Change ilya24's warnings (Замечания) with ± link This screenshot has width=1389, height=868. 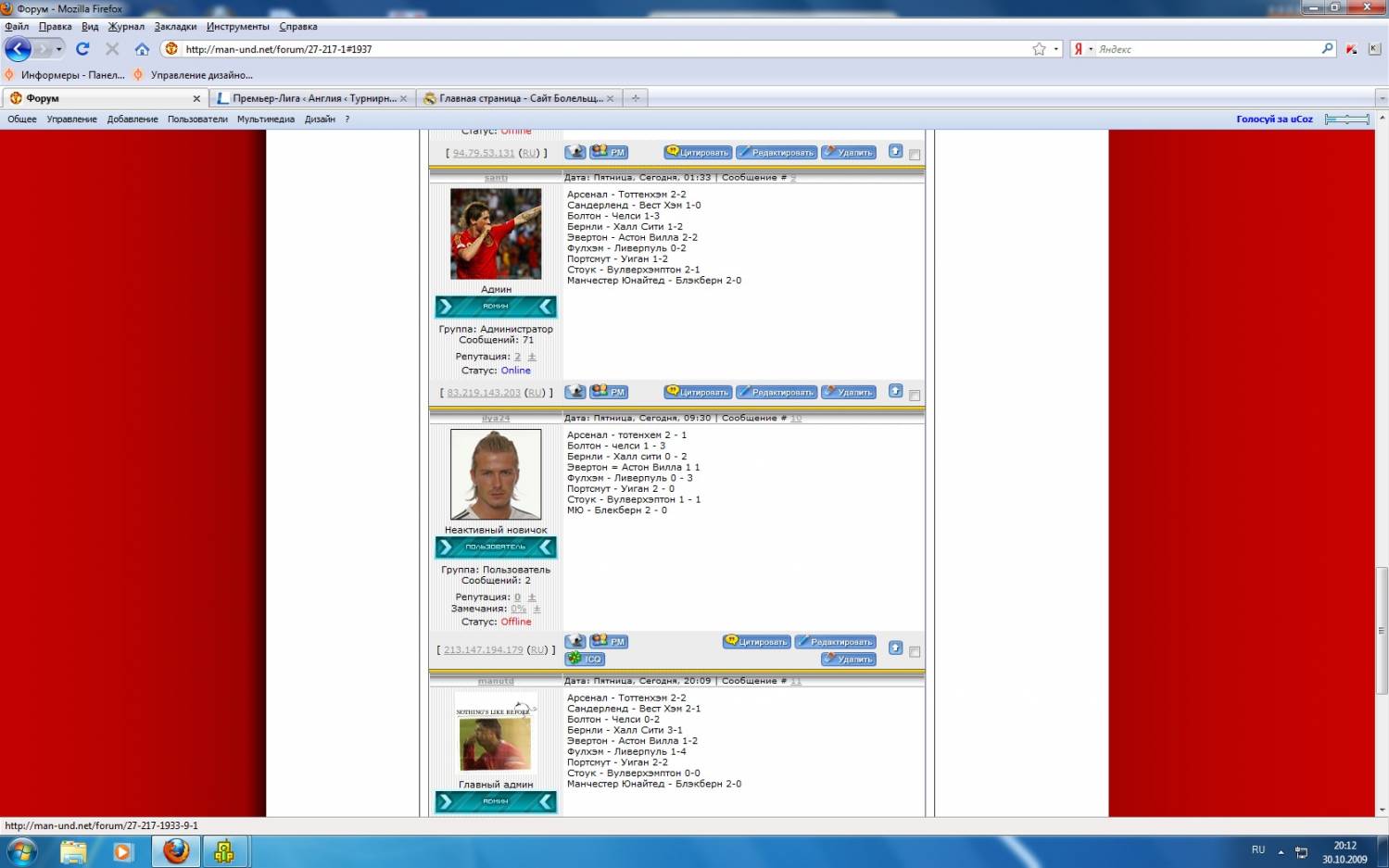click(x=537, y=609)
